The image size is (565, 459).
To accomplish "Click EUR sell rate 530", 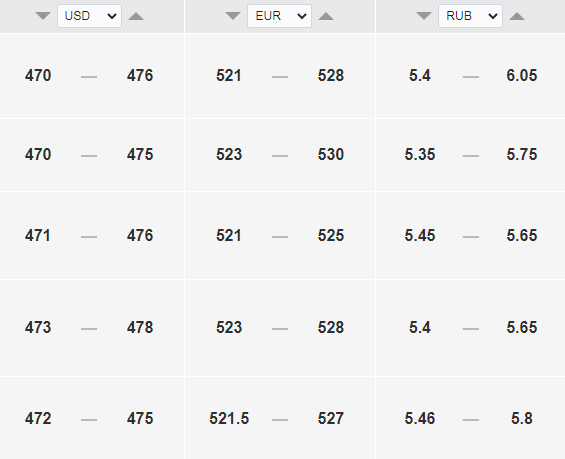I will (x=331, y=155).
